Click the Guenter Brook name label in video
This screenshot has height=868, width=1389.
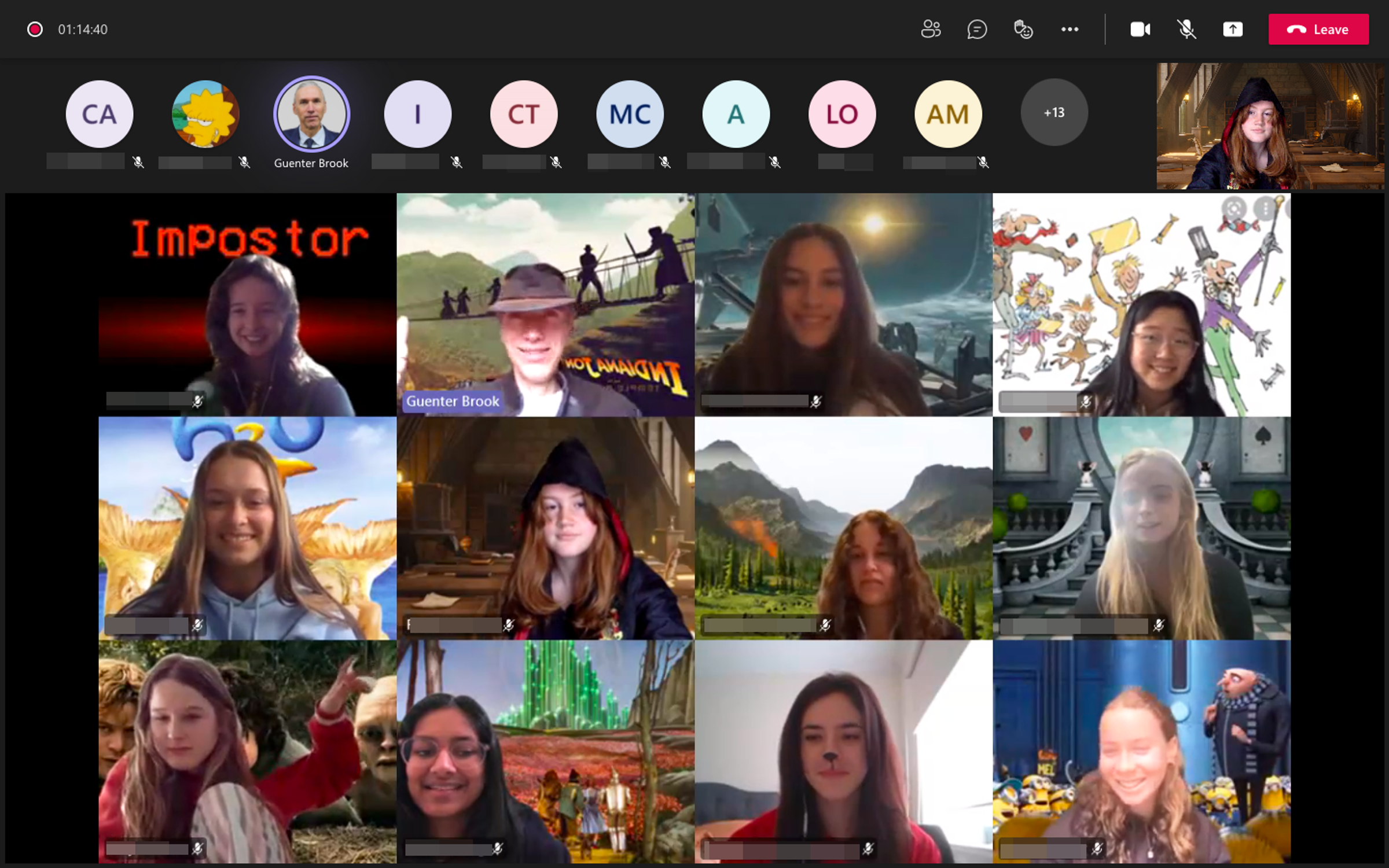click(453, 401)
